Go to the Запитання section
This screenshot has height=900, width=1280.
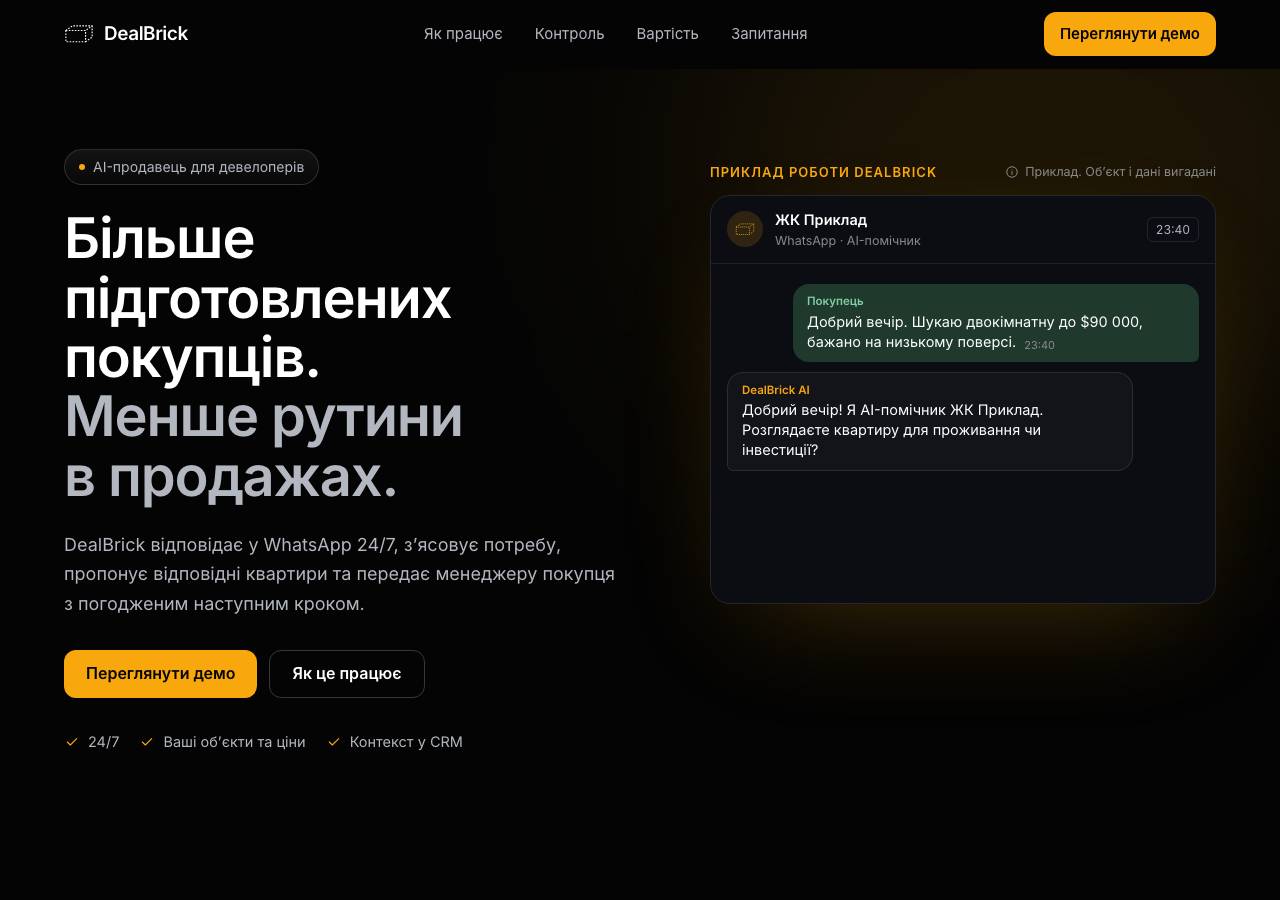(x=769, y=34)
